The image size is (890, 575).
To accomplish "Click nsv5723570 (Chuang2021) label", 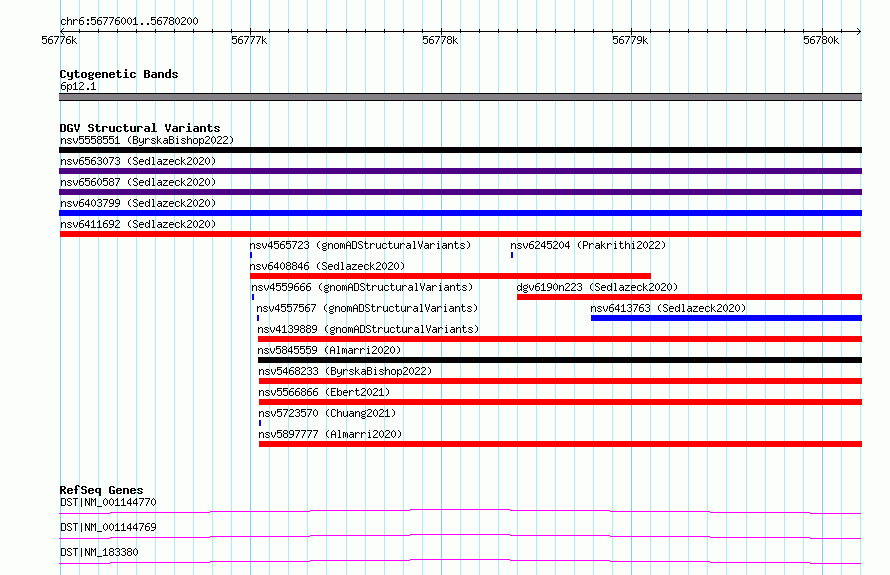I will pos(328,413).
